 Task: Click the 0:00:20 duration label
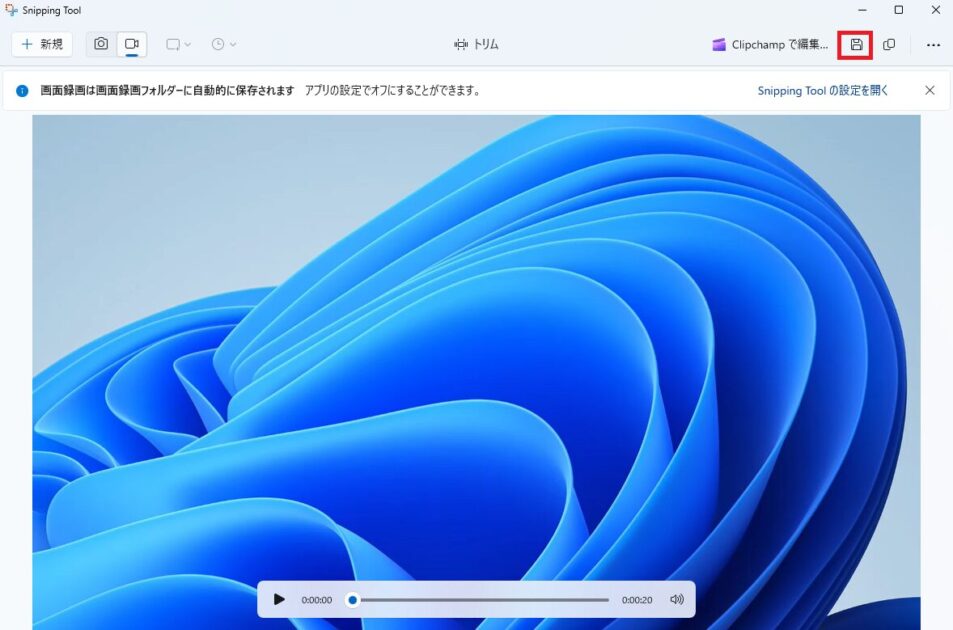(637, 600)
